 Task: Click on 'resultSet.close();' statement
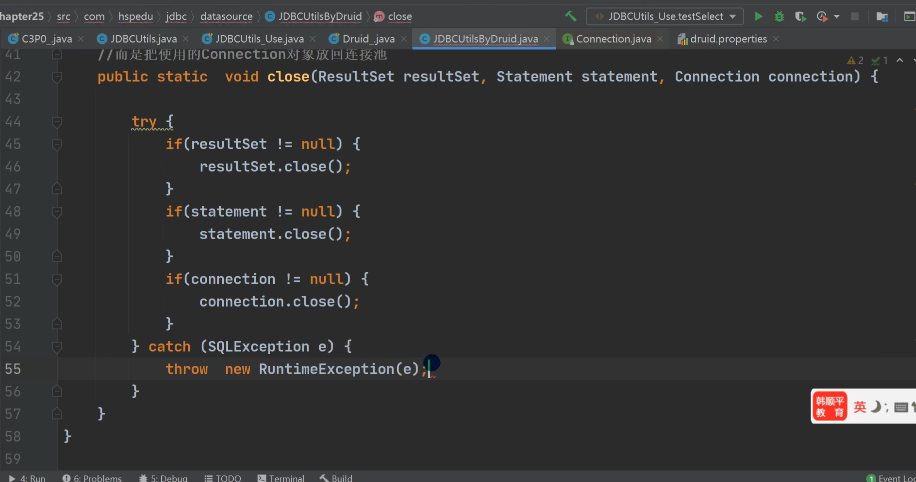pyautogui.click(x=275, y=167)
